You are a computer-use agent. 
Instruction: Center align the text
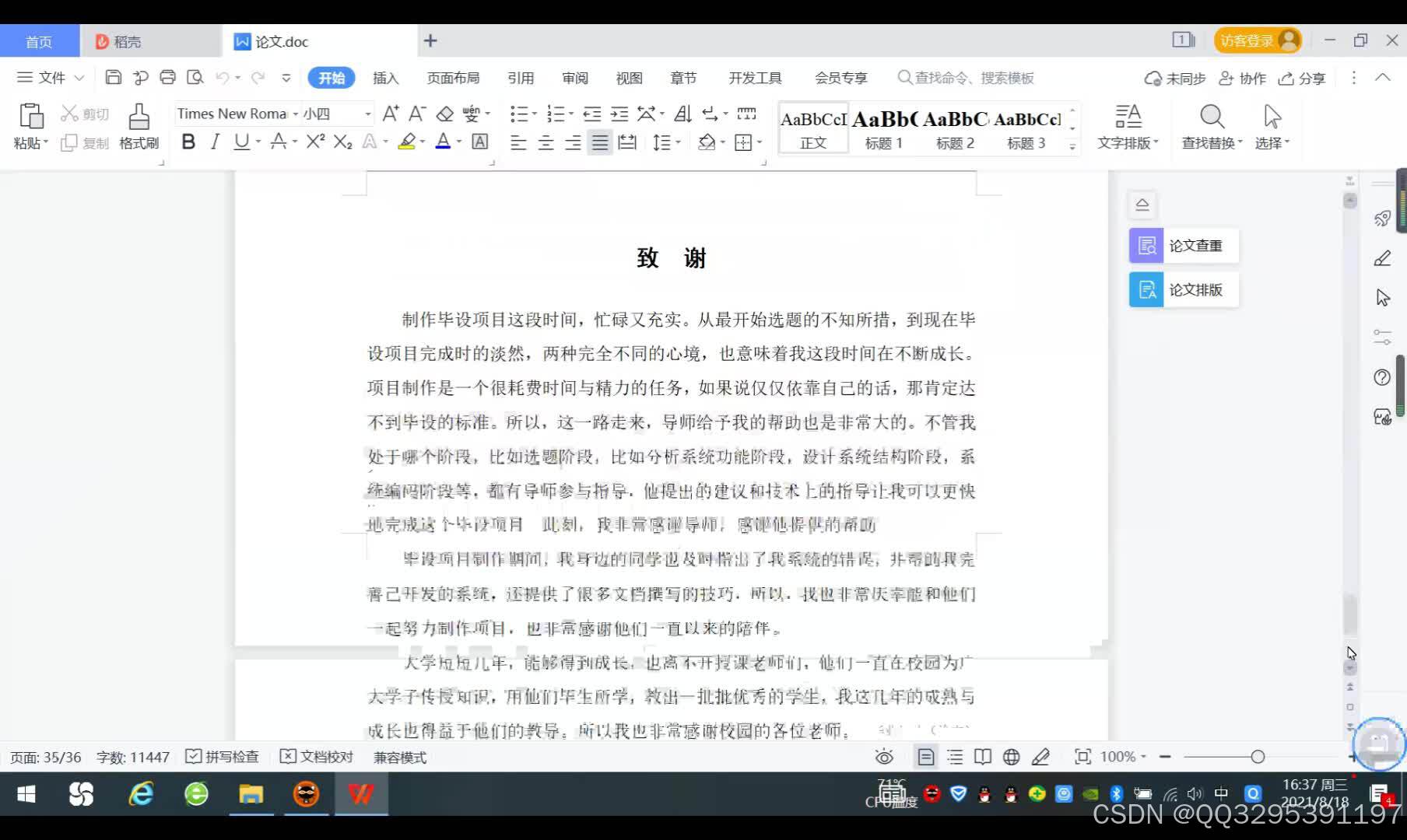[546, 142]
